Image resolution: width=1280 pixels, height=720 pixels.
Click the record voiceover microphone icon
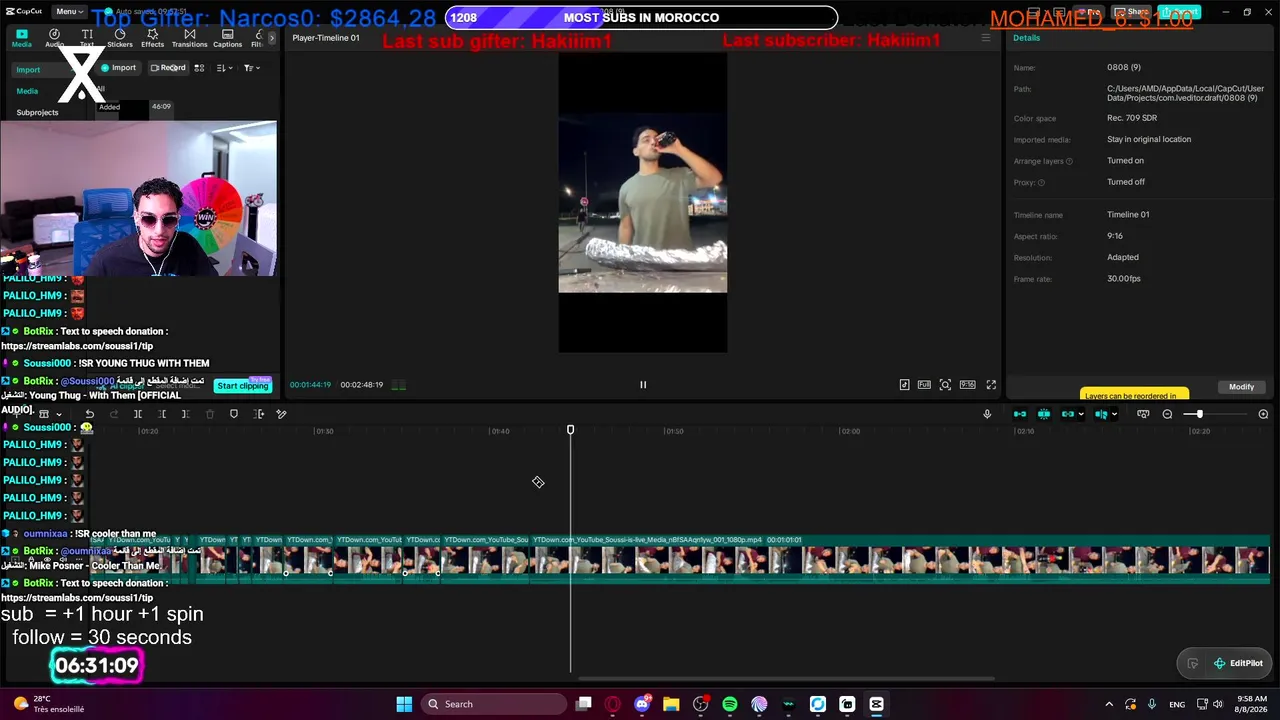coord(987,414)
